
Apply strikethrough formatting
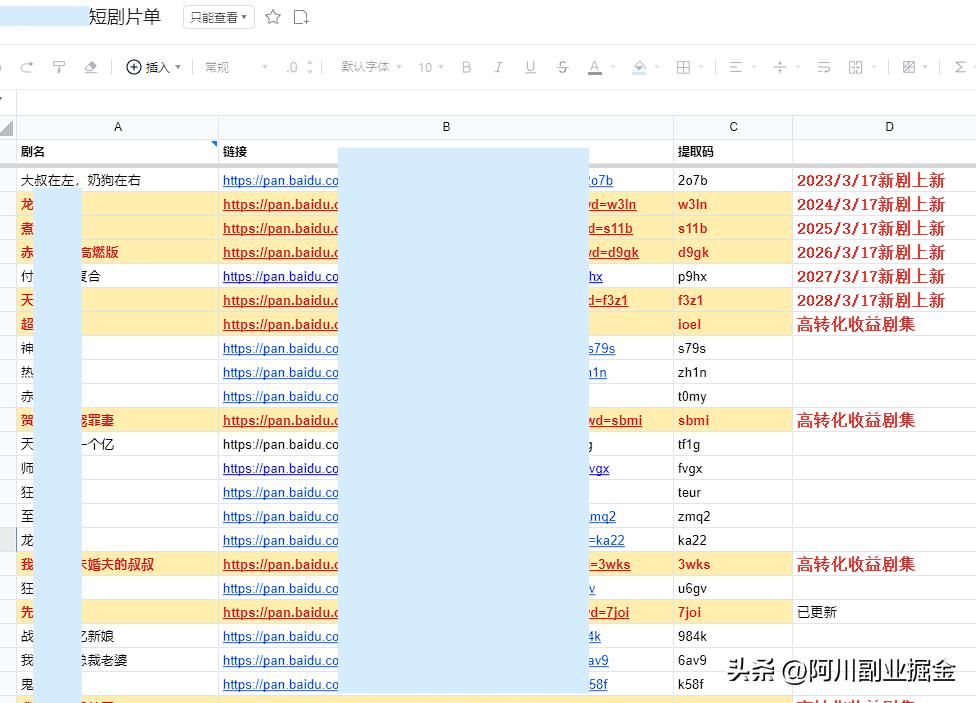(562, 67)
